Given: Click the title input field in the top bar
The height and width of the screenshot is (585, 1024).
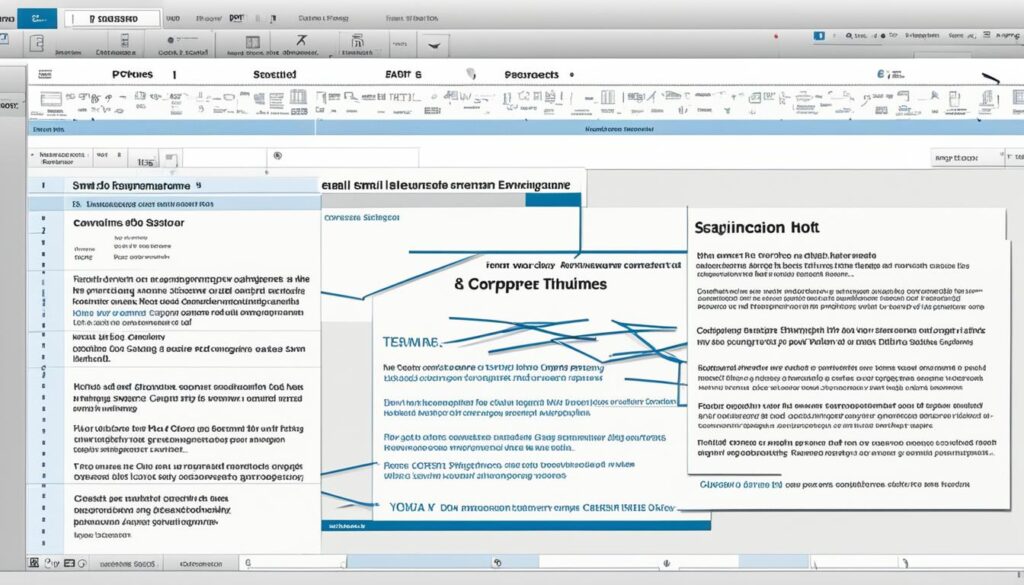Looking at the screenshot, I should click(x=111, y=18).
